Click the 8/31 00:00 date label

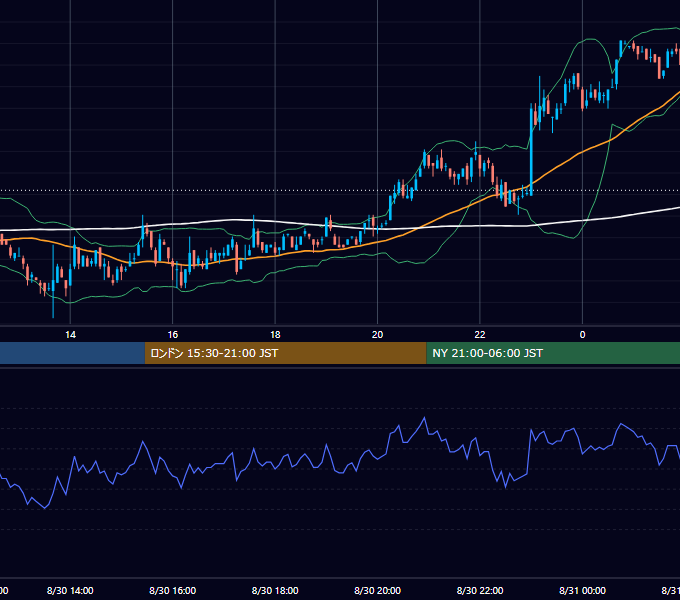[582, 590]
